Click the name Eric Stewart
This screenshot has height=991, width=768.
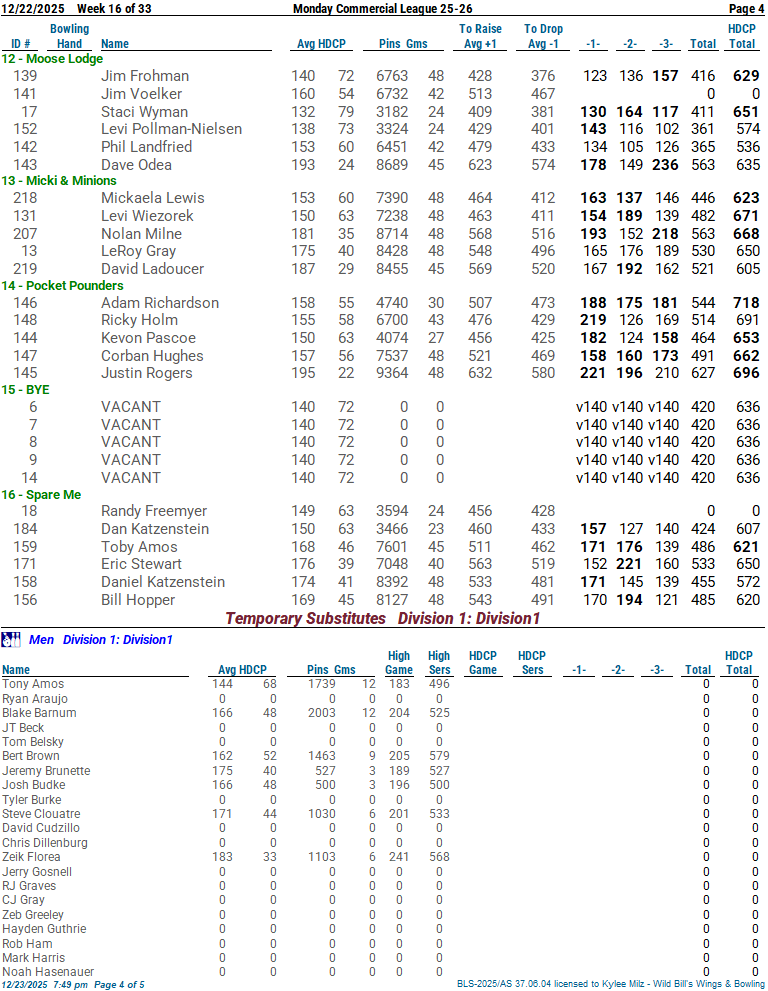[x=141, y=564]
